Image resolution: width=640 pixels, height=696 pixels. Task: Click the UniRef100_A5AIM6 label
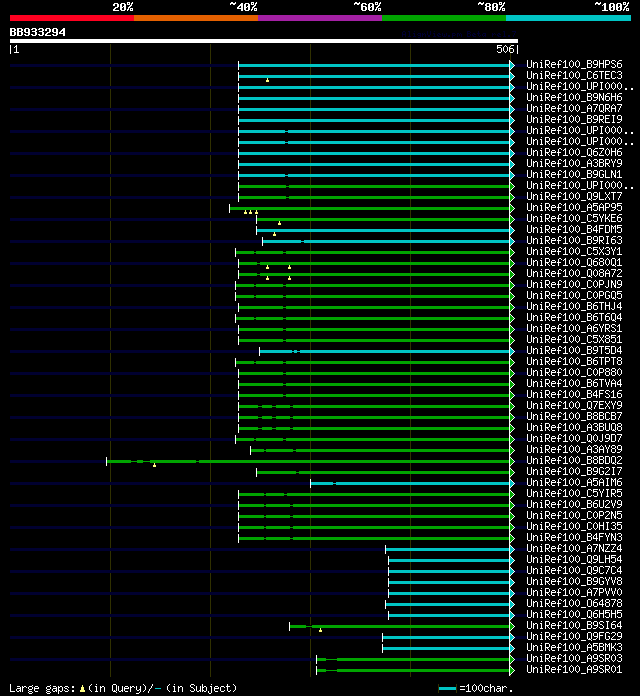coord(574,482)
